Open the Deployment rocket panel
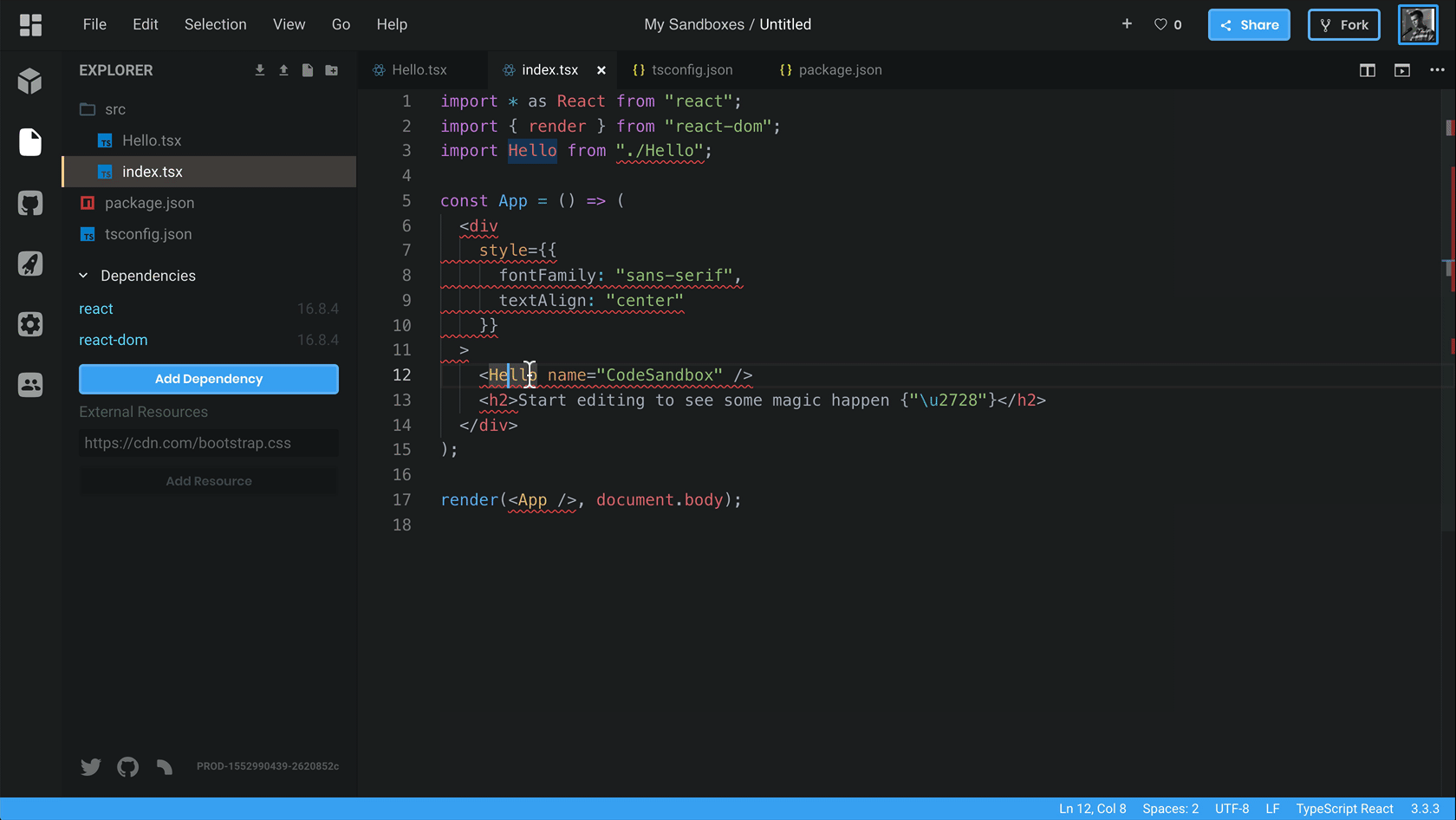This screenshot has height=820, width=1456. pos(30,264)
